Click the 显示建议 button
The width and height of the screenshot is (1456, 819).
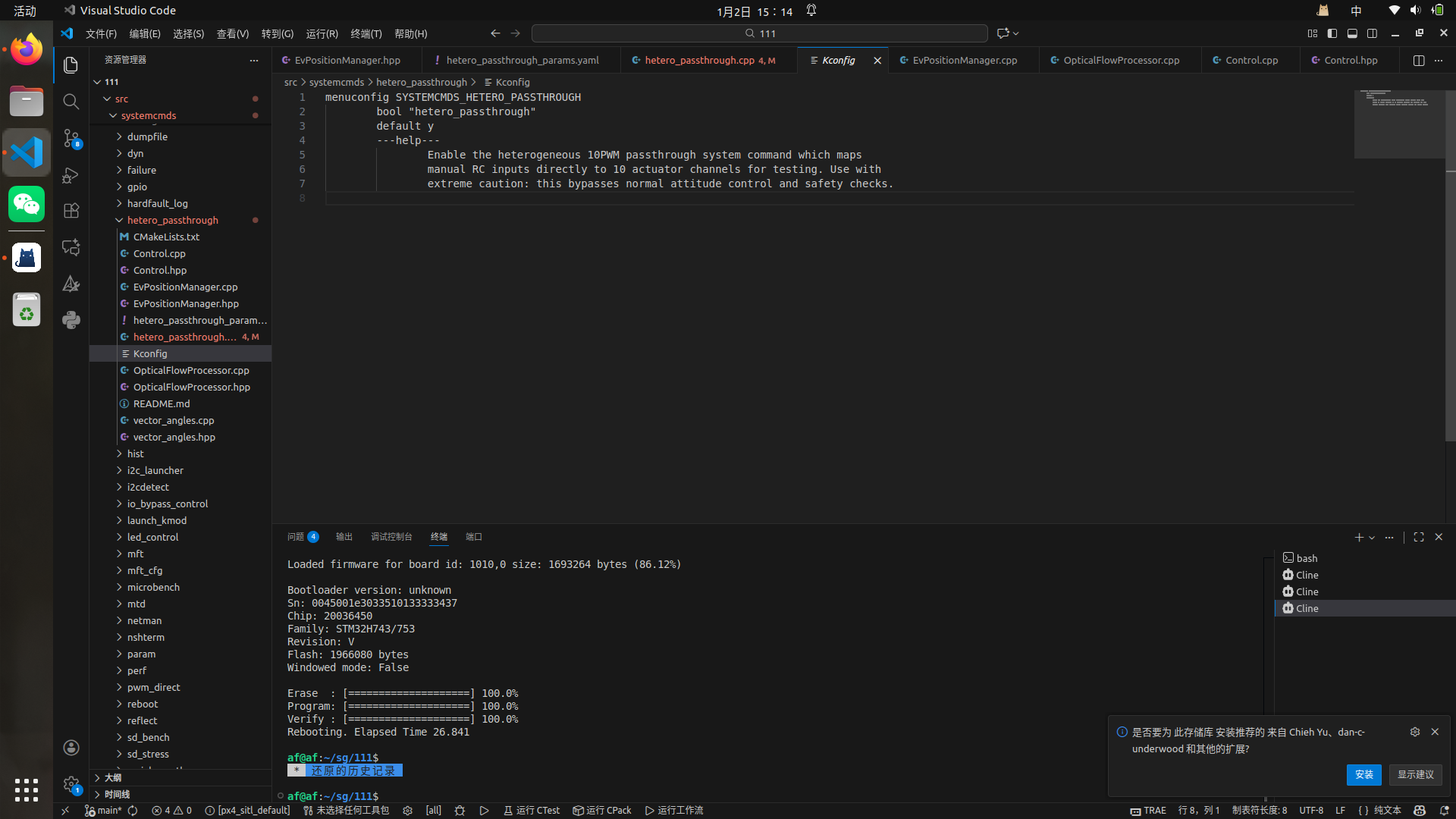click(1415, 774)
